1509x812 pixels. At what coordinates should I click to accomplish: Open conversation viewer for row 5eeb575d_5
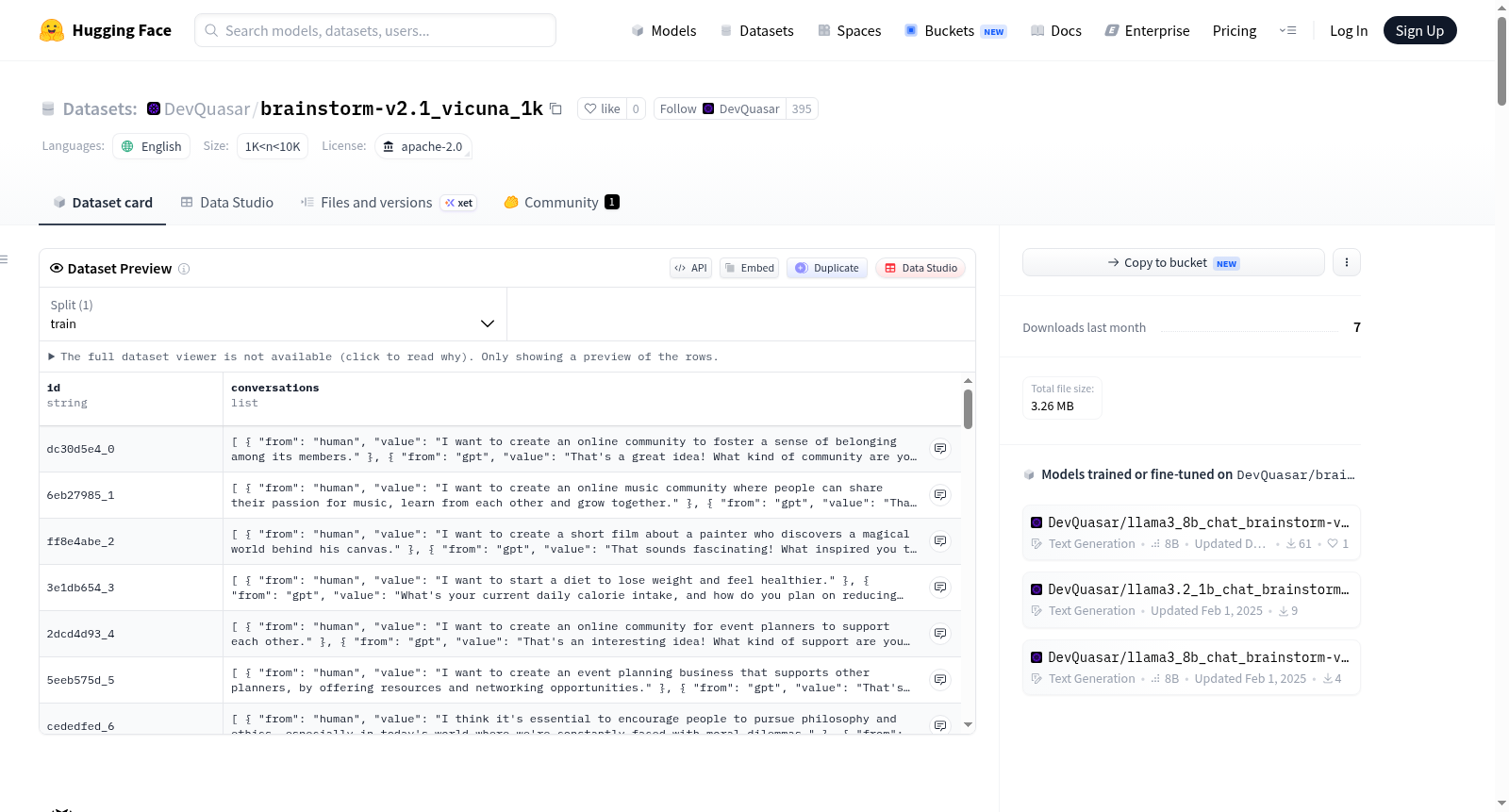click(x=940, y=680)
